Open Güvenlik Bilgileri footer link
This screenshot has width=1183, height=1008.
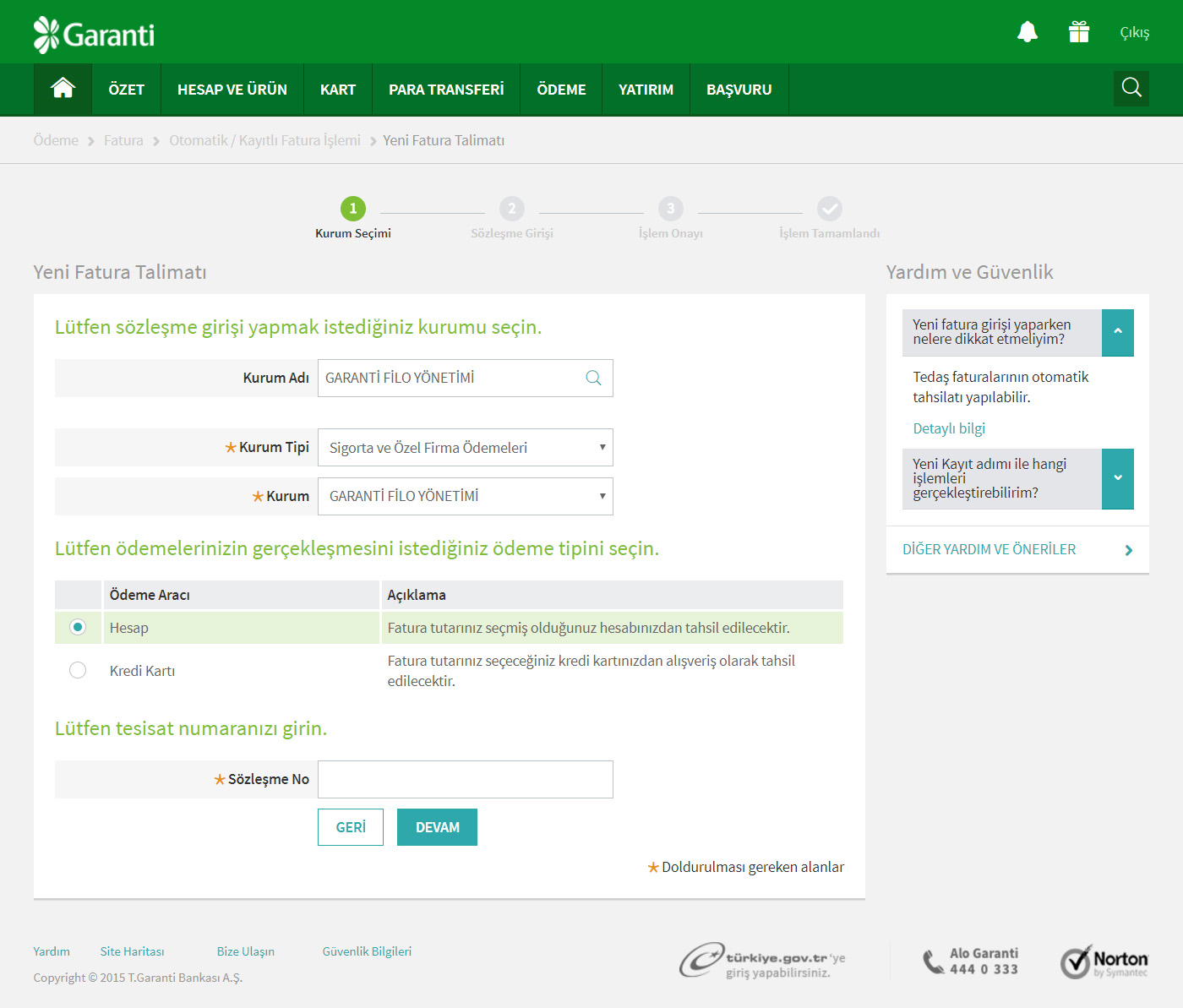pyautogui.click(x=367, y=951)
